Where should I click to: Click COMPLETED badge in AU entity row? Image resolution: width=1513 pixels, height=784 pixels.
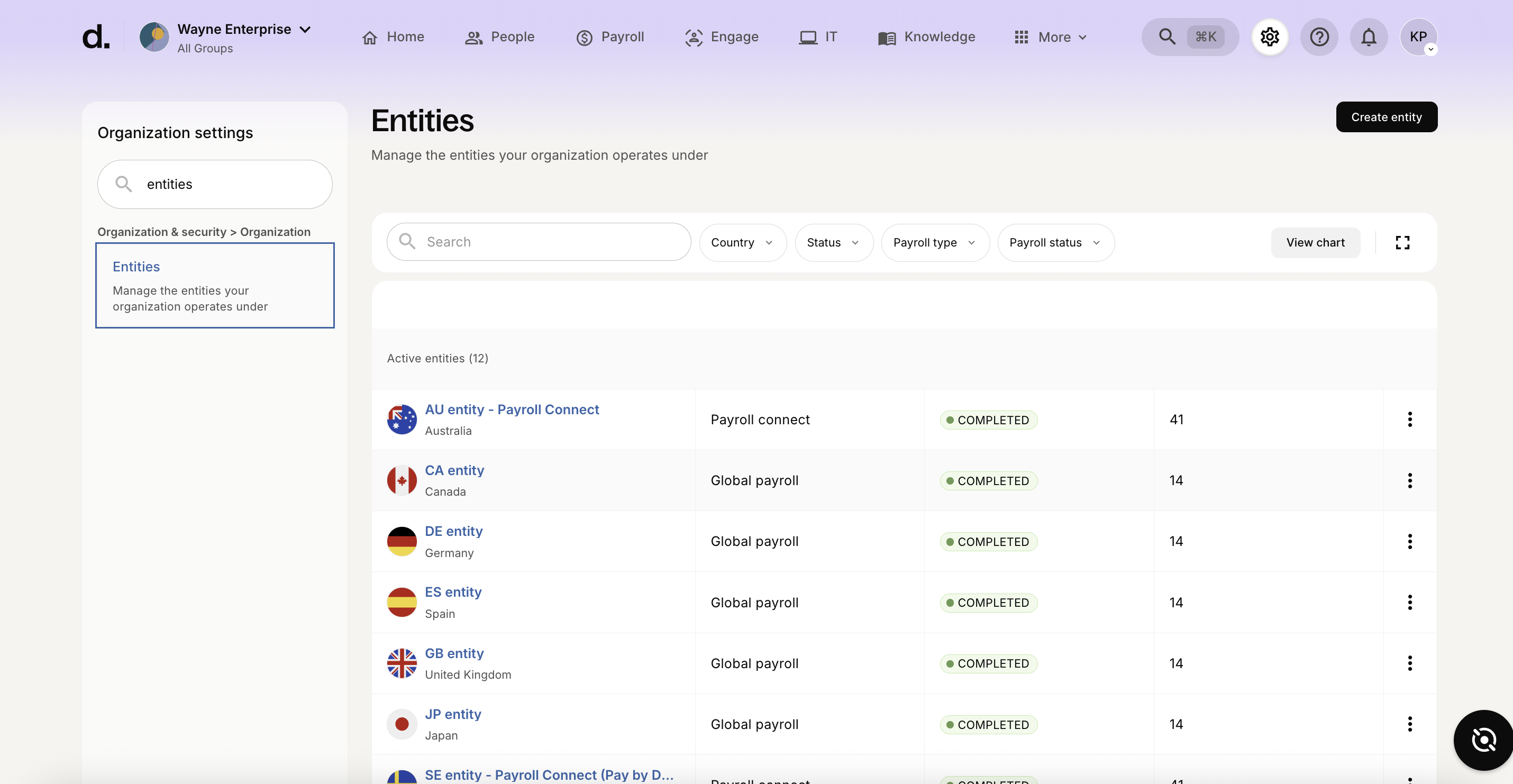tap(989, 420)
